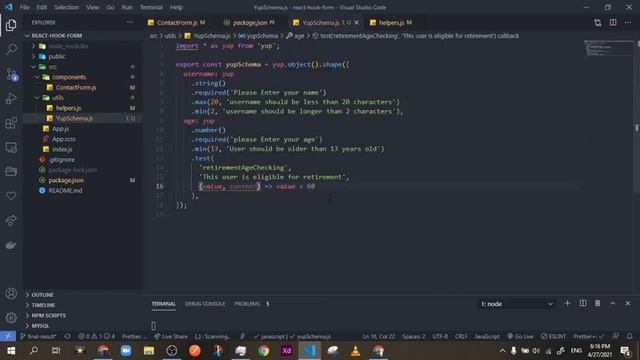Screen dimensions: 640x360
Task: Split the editor right
Action: pyautogui.click(x=613, y=23)
